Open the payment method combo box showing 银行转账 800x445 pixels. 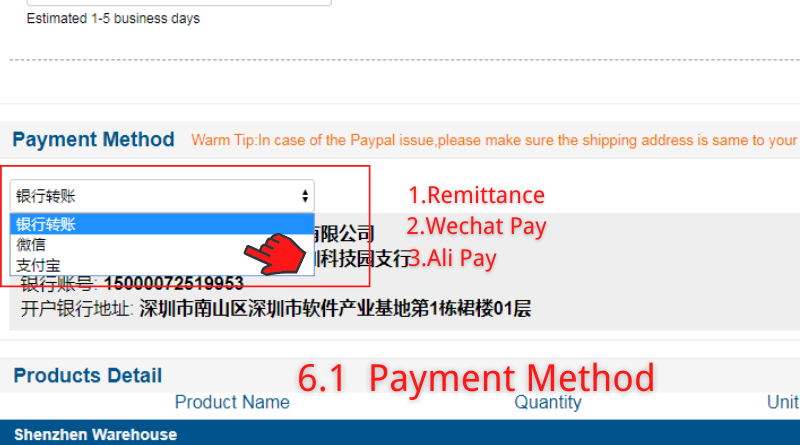click(x=162, y=196)
